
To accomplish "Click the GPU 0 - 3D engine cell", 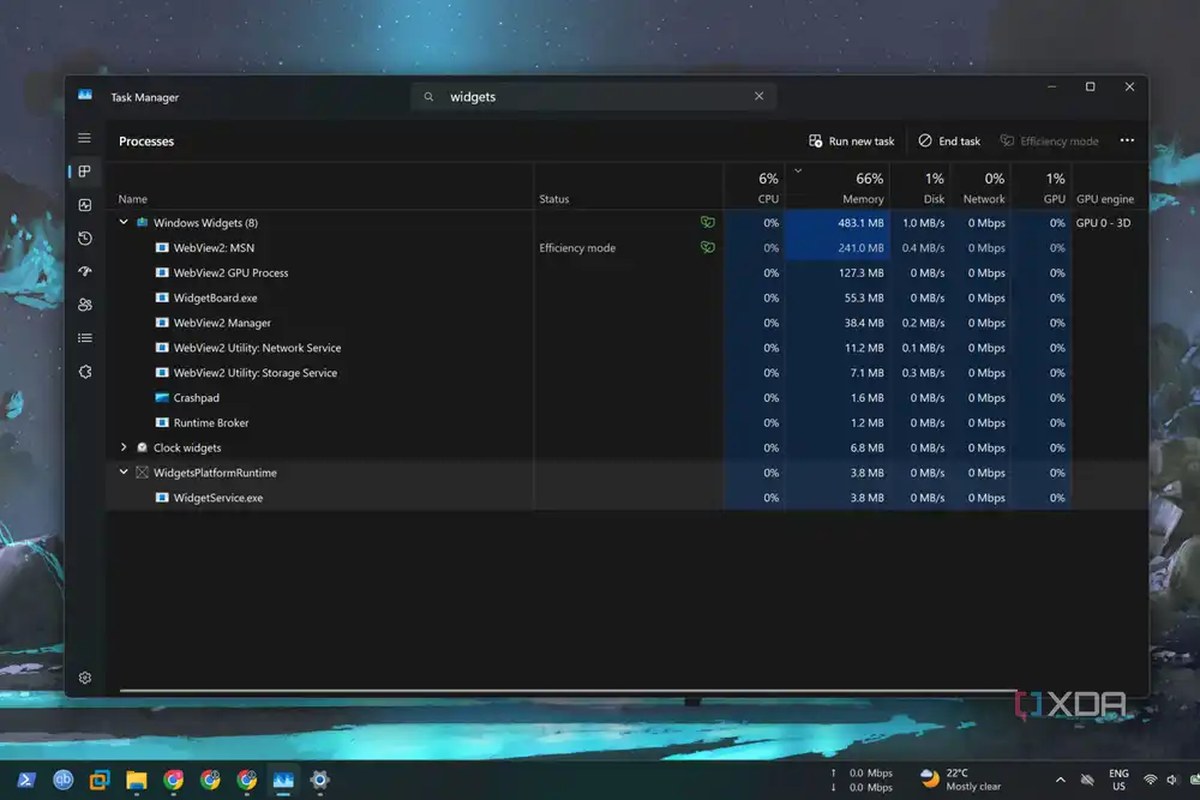I will pos(1103,223).
